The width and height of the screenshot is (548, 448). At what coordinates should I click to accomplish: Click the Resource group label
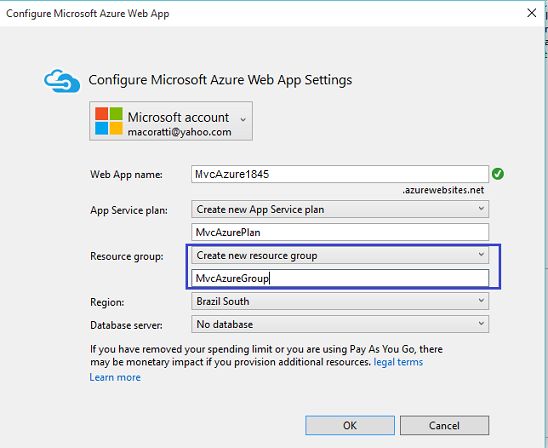tap(127, 256)
